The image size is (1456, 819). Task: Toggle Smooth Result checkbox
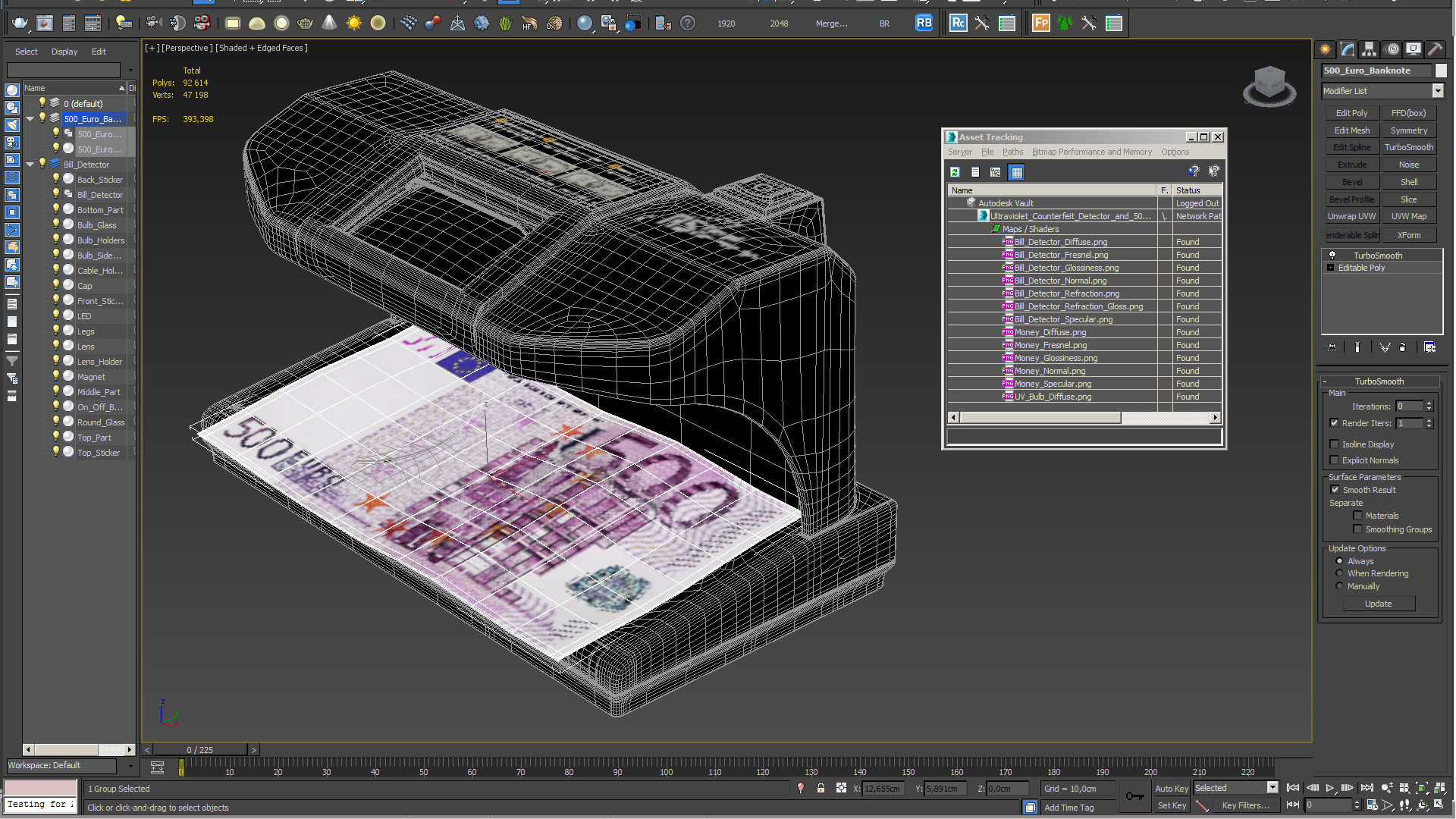tap(1335, 490)
